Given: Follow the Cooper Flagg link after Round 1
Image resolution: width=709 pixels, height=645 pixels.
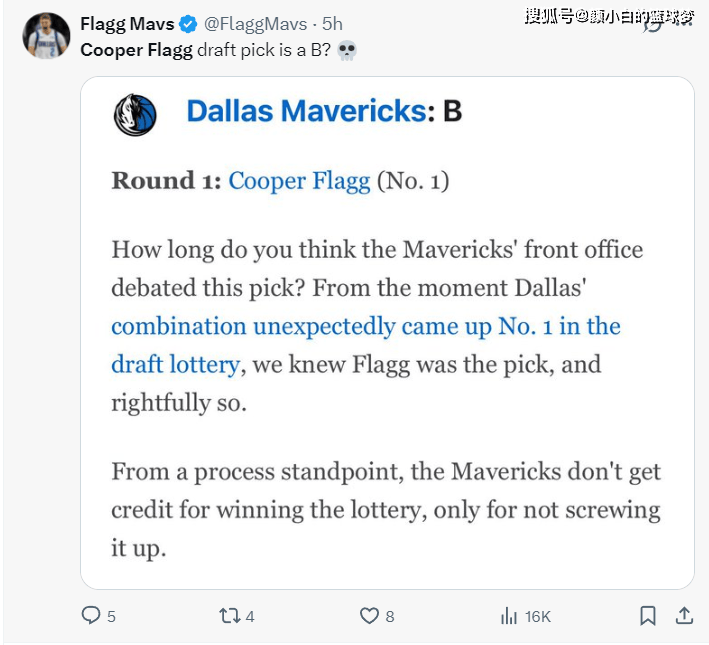Looking at the screenshot, I should point(299,181).
